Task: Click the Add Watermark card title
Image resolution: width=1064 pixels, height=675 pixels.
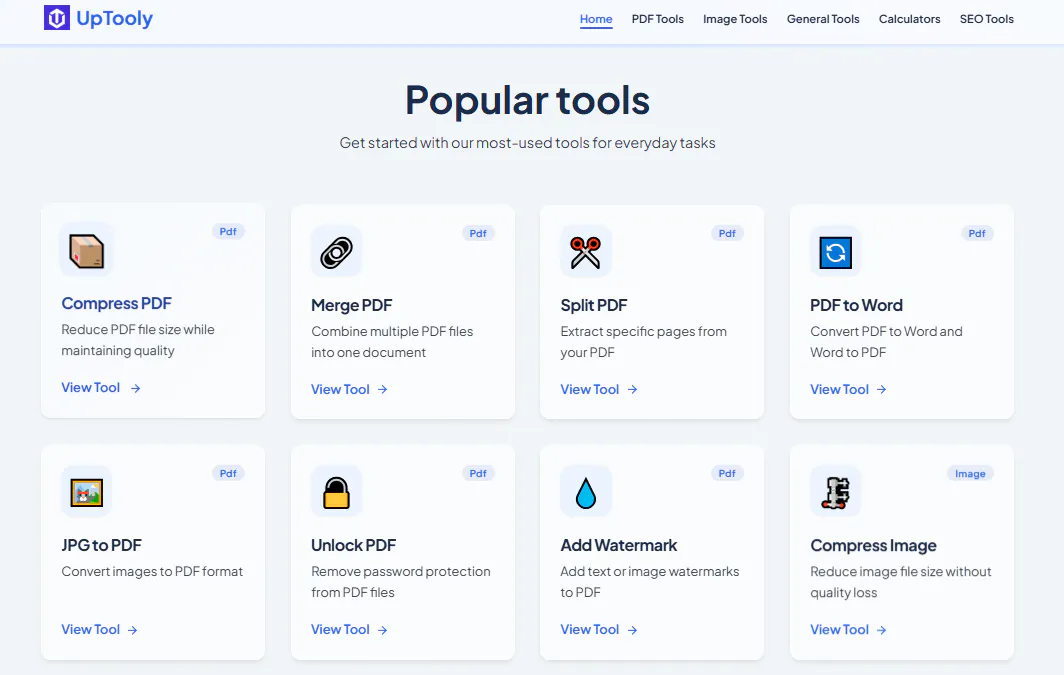Action: [619, 545]
